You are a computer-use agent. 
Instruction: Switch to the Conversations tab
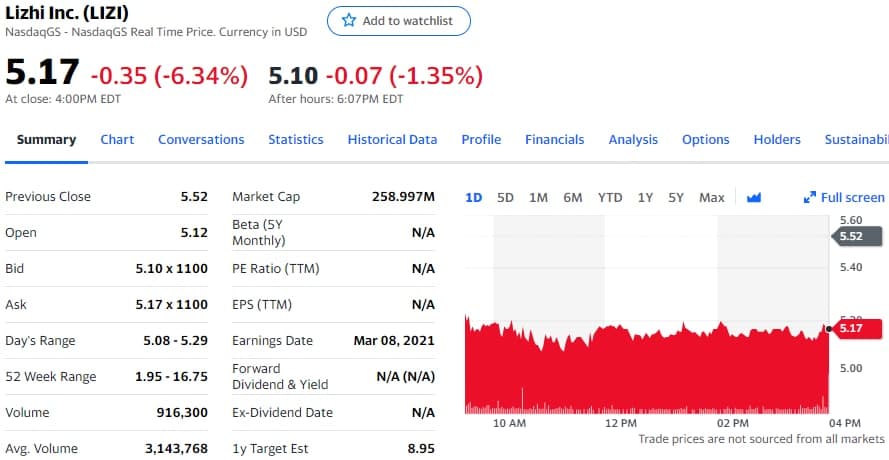(201, 140)
